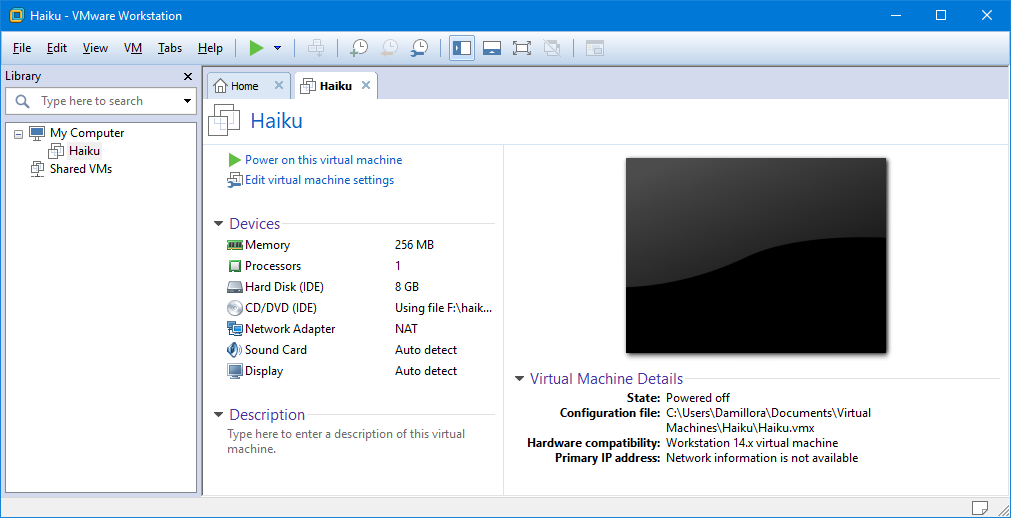The image size is (1011, 518).
Task: Open the VM menu
Action: click(x=133, y=48)
